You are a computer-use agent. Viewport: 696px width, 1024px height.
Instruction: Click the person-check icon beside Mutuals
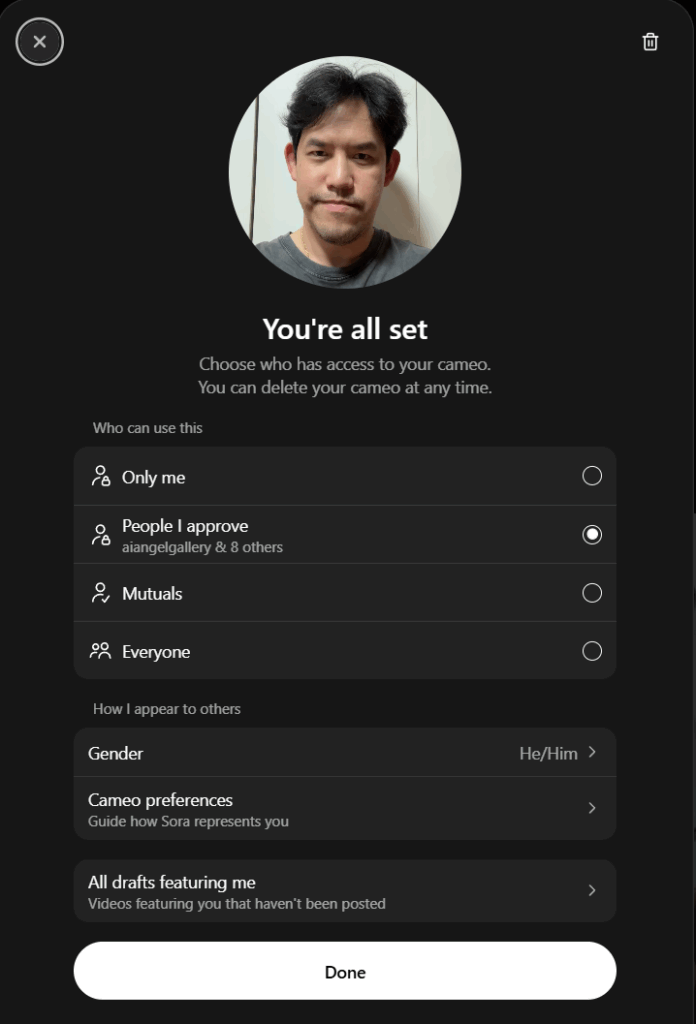pyautogui.click(x=100, y=593)
